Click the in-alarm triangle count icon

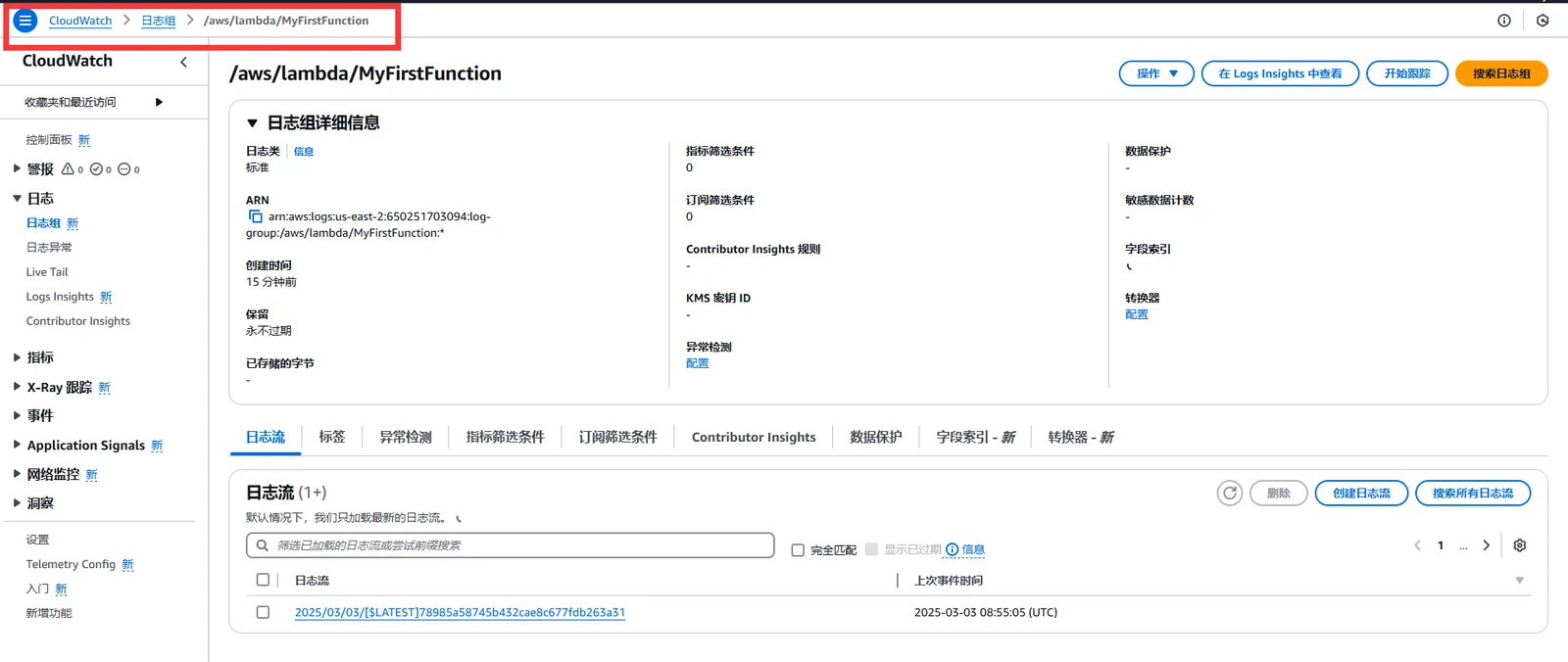coord(68,169)
